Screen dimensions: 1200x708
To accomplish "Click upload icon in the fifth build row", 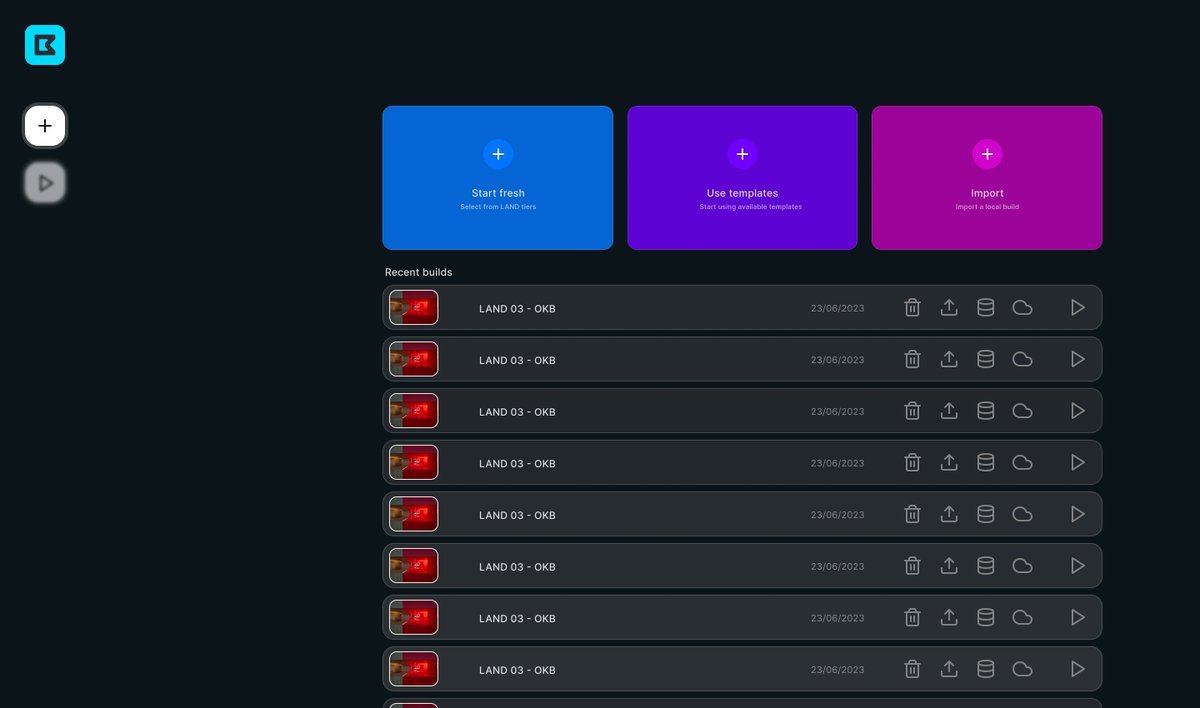I will tap(949, 514).
